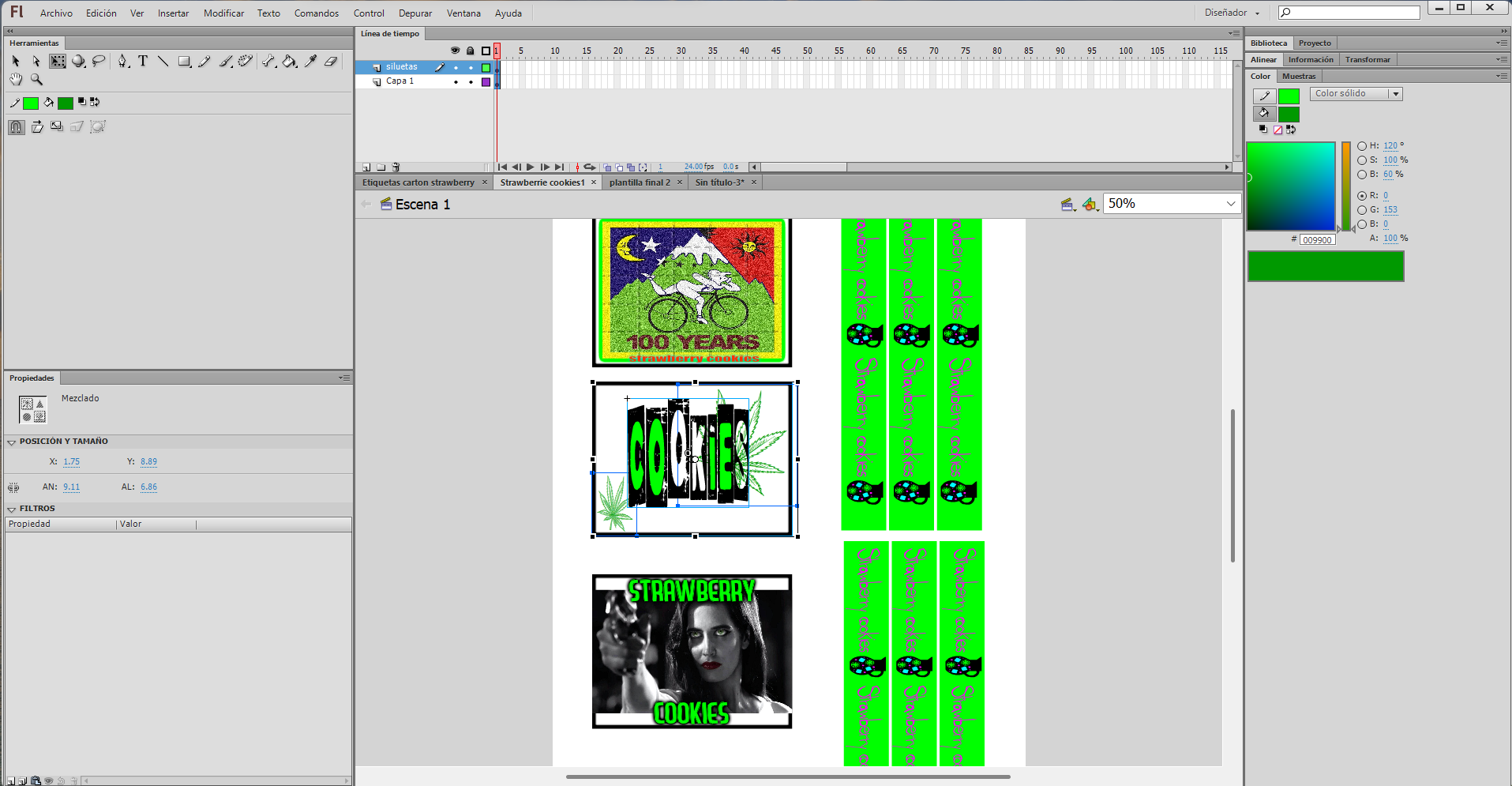Select the Eraser tool
Image resolution: width=1512 pixels, height=786 pixels.
pos(331,61)
